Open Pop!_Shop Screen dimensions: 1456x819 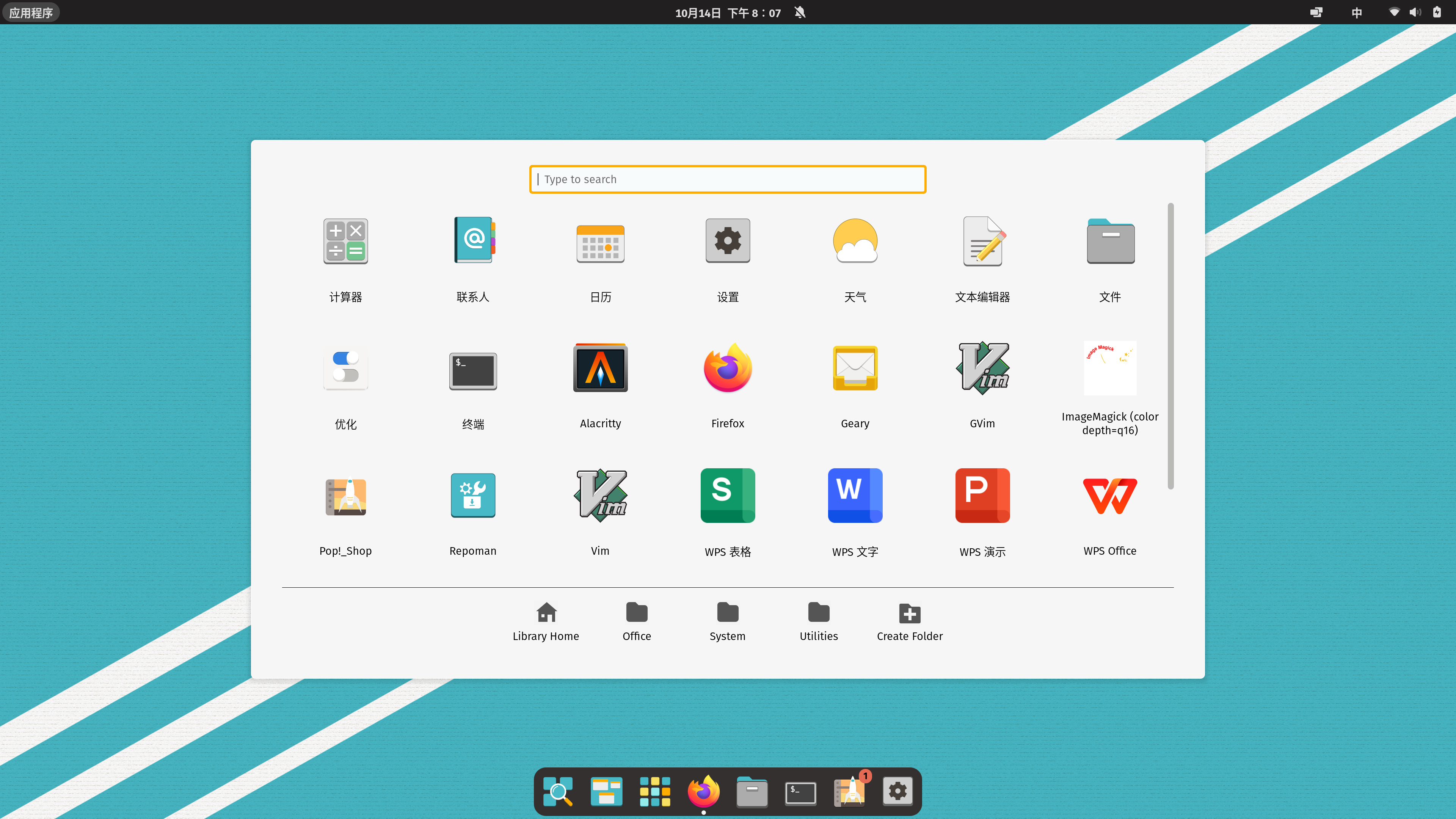pos(345,496)
